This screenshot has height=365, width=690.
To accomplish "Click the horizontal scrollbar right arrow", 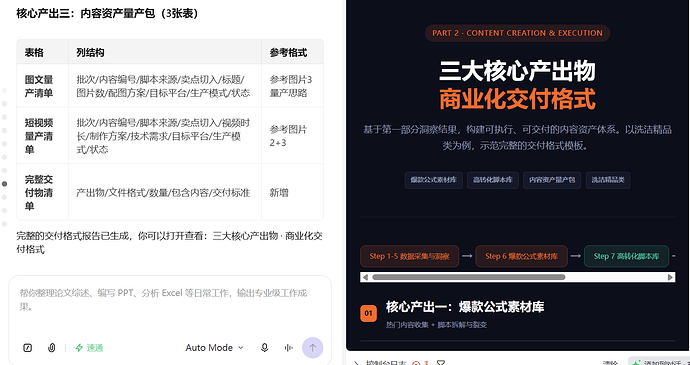I will (x=670, y=277).
